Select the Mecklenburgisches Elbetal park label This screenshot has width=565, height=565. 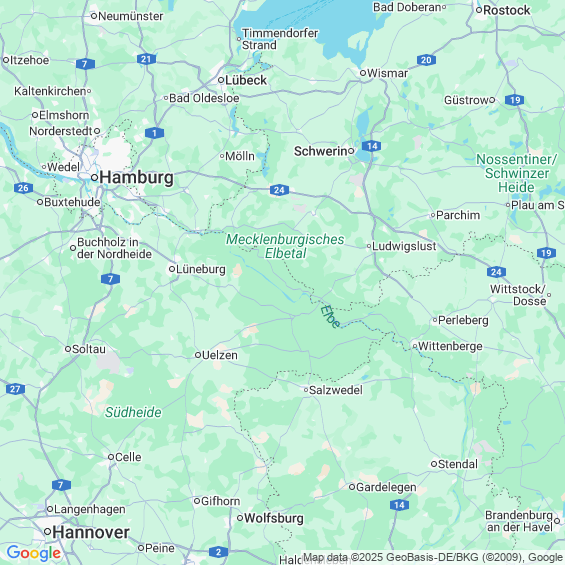285,246
